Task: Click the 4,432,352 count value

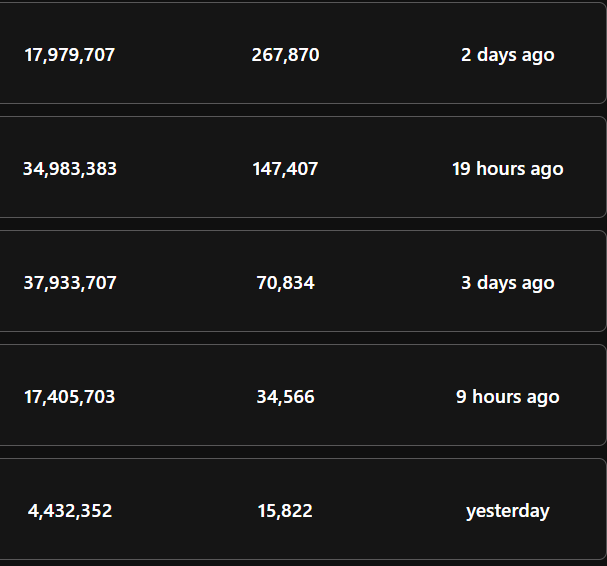Action: (70, 511)
